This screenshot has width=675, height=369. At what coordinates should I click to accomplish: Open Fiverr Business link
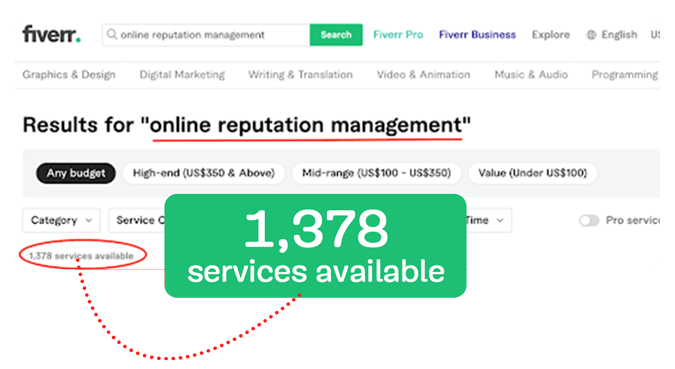point(477,35)
